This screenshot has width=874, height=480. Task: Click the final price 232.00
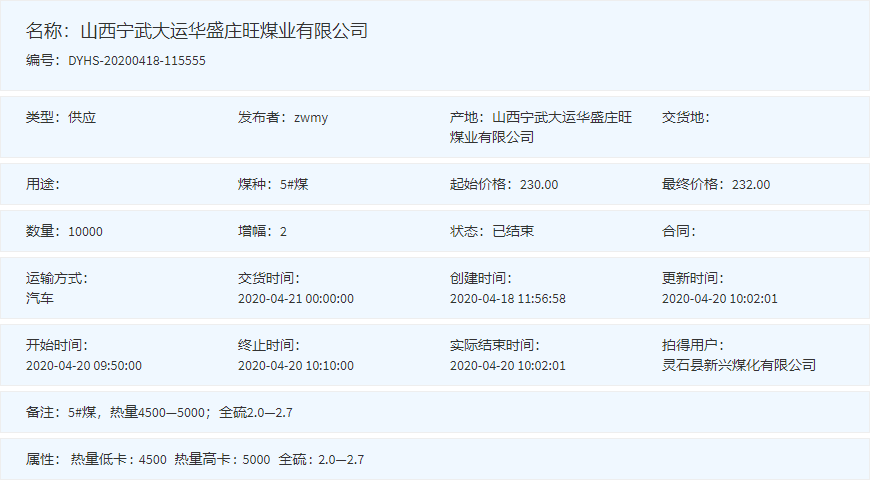coord(751,184)
